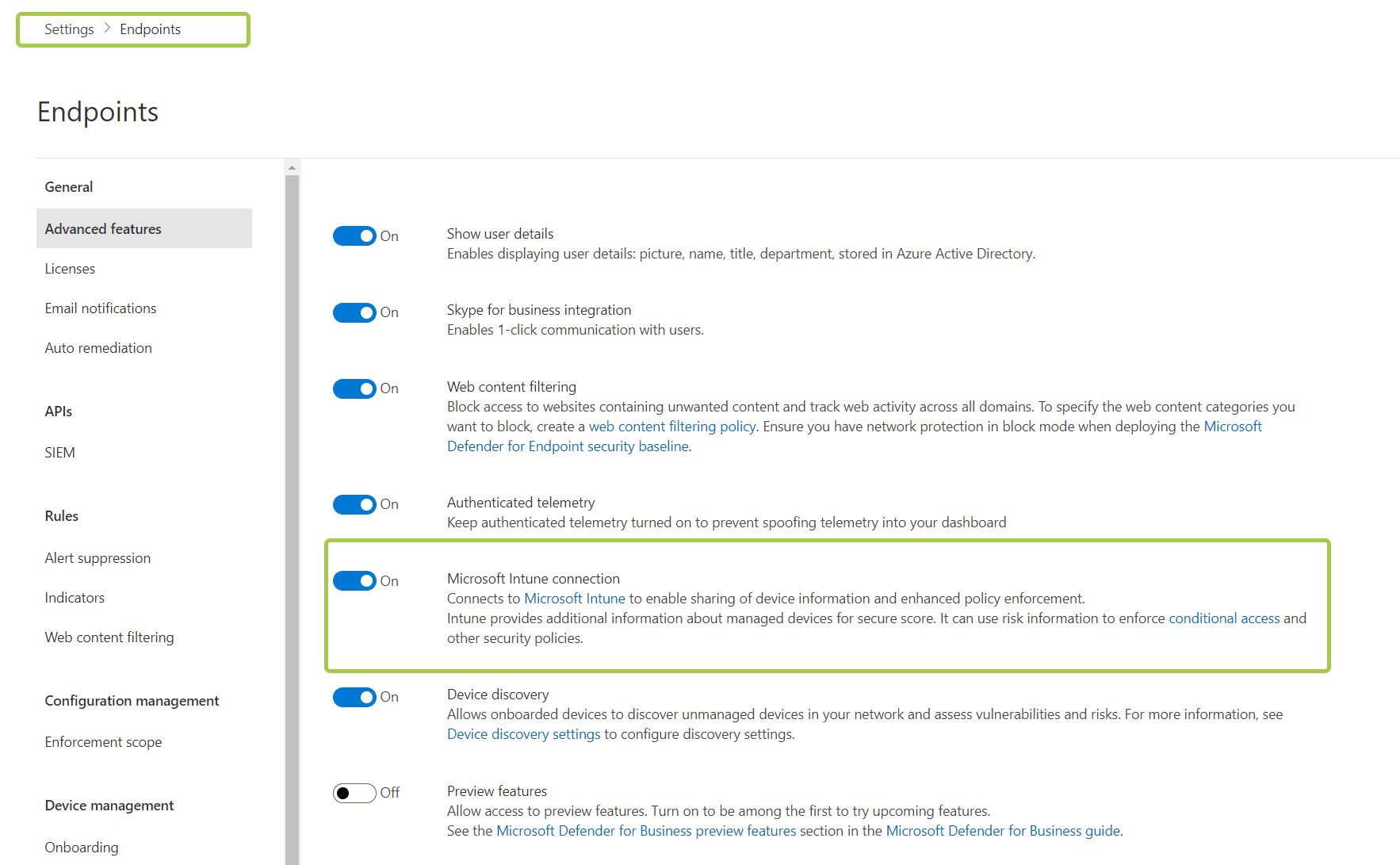Follow the Microsoft Intune link
This screenshot has height=865, width=1400.
point(575,599)
